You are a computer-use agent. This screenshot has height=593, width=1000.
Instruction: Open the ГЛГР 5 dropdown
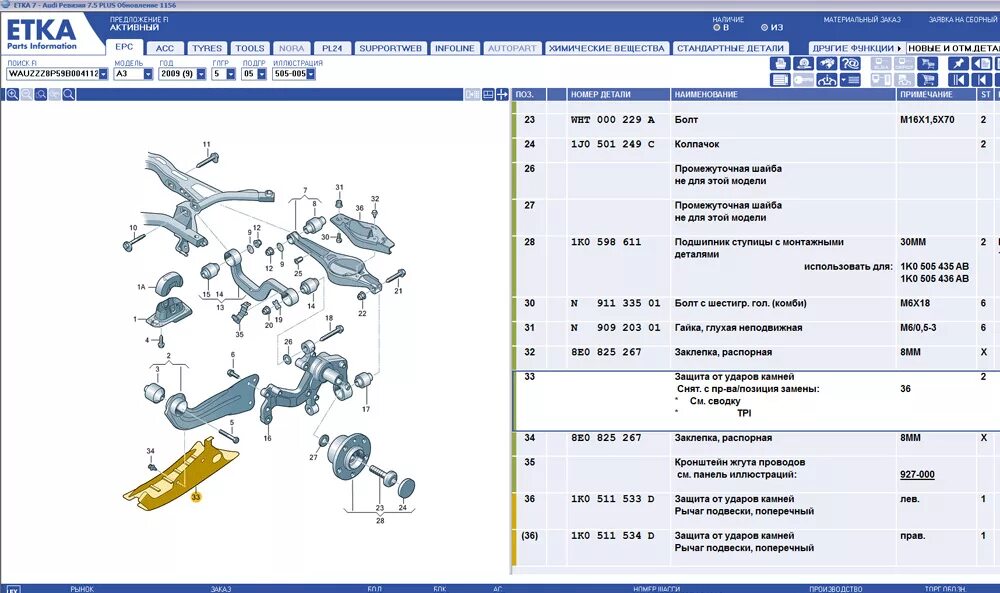coord(231,74)
